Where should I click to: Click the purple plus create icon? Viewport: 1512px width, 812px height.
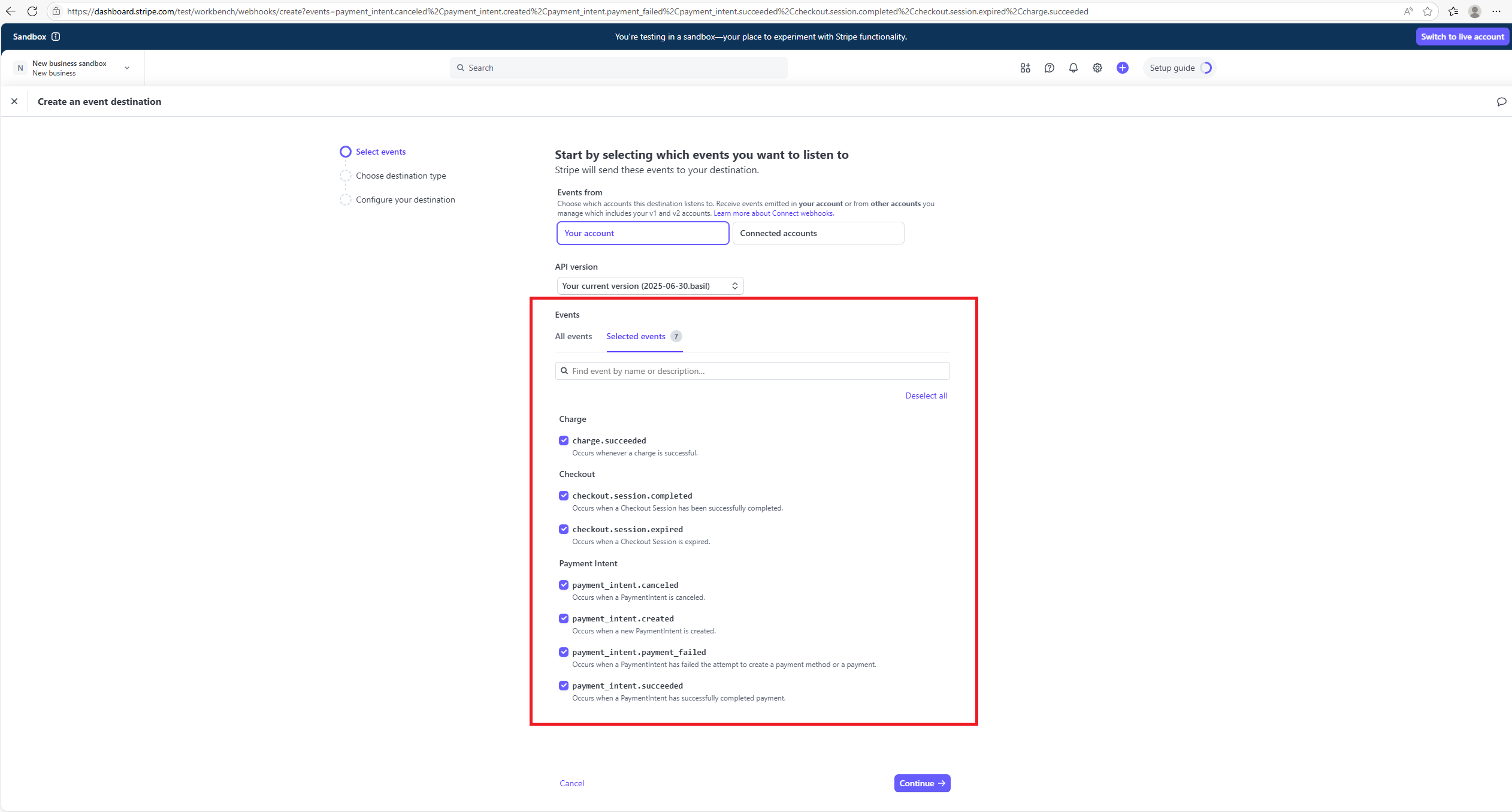point(1122,68)
